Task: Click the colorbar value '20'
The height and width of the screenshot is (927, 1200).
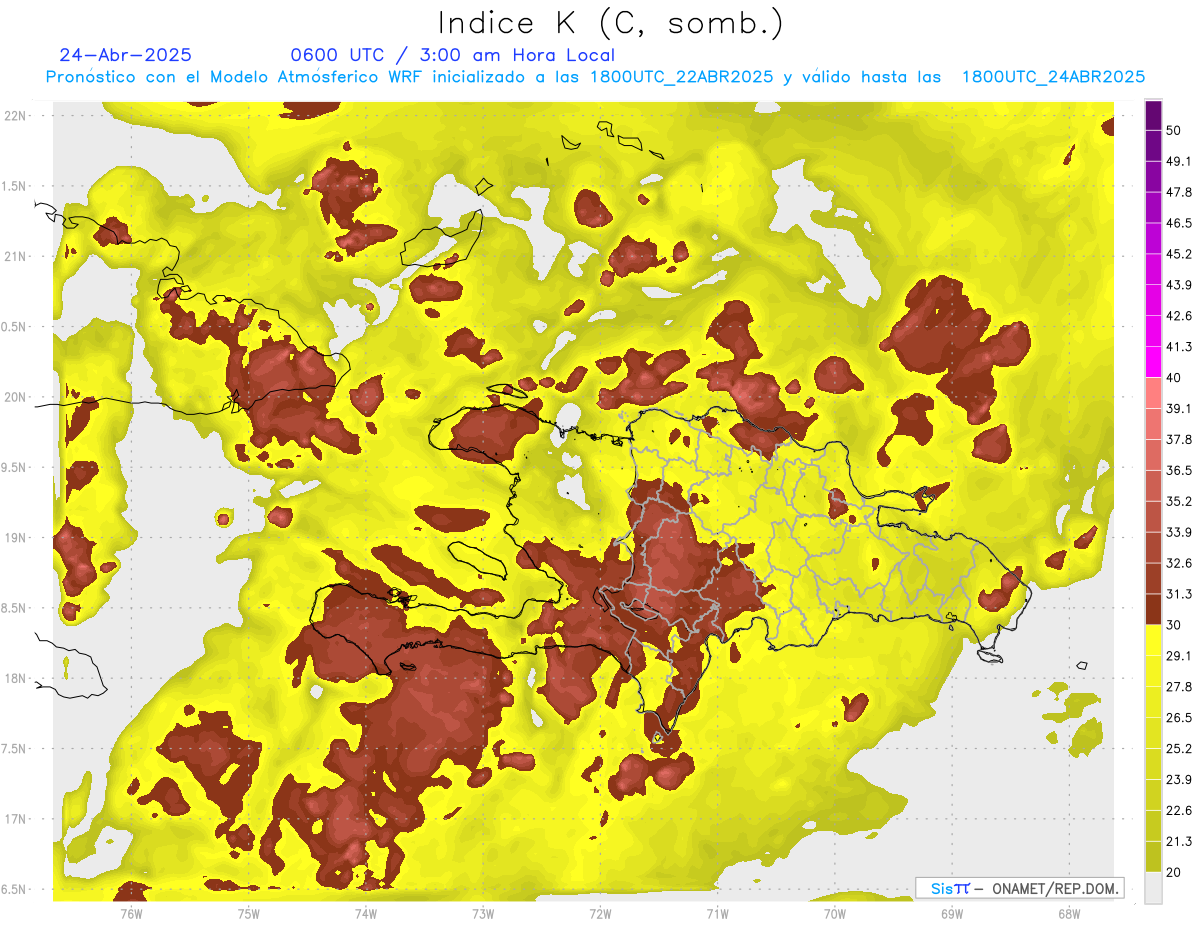Action: tap(1173, 873)
